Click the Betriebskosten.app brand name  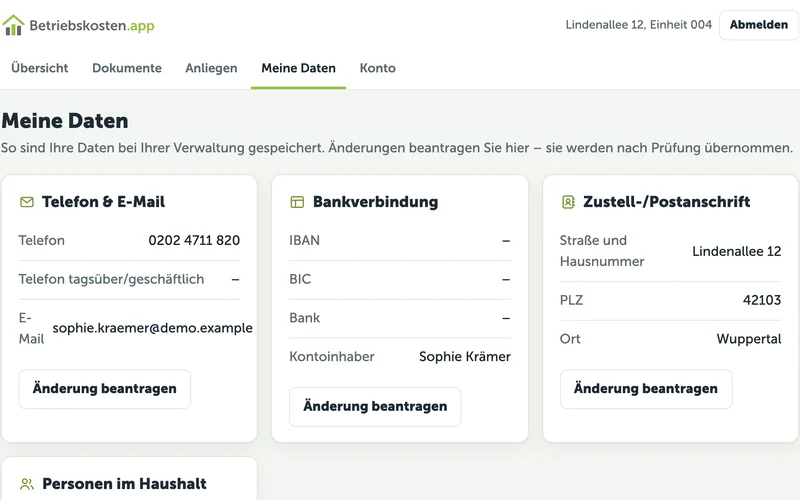click(92, 25)
